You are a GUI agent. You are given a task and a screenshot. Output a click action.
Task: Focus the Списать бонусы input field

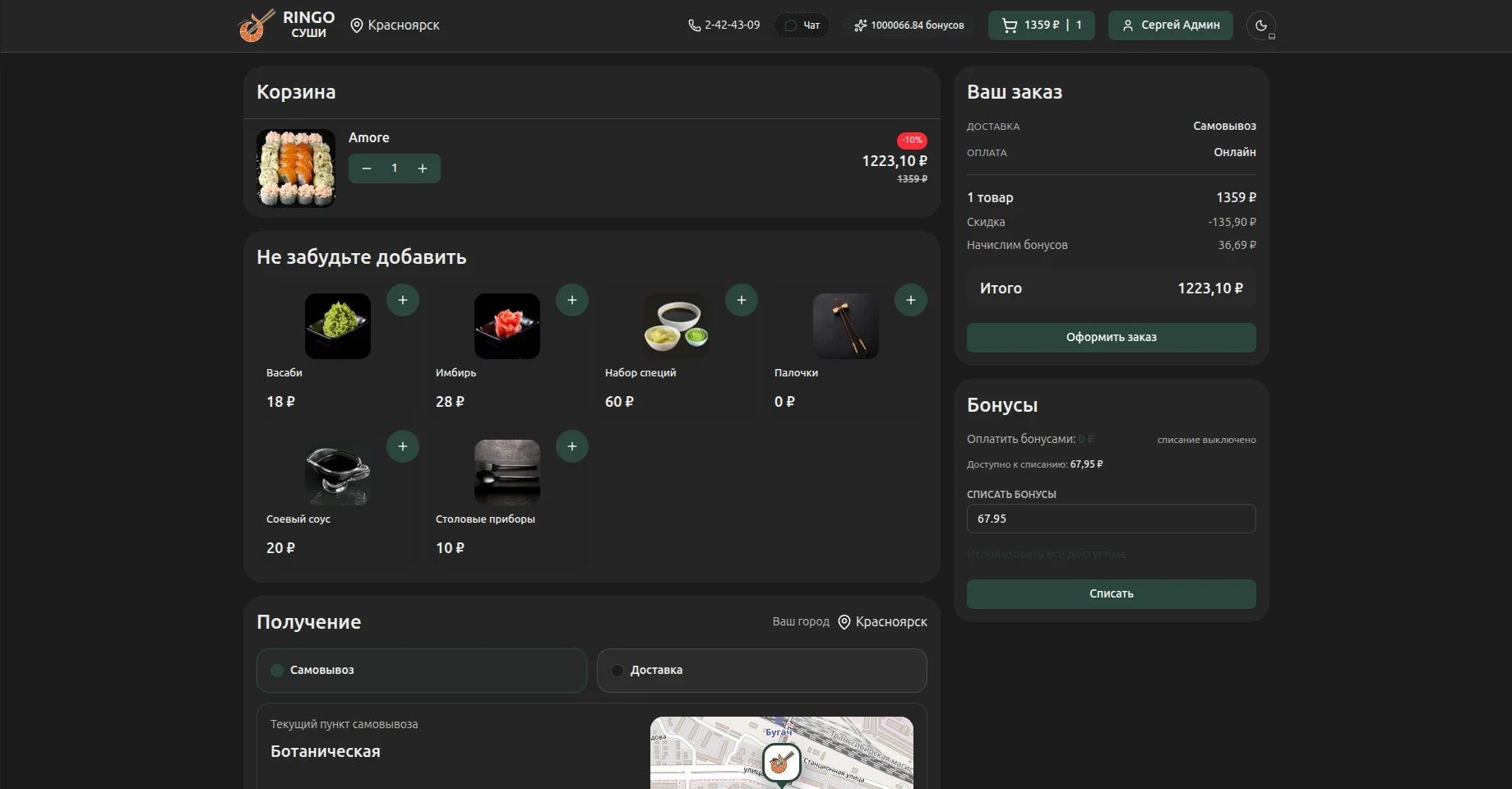(1112, 519)
